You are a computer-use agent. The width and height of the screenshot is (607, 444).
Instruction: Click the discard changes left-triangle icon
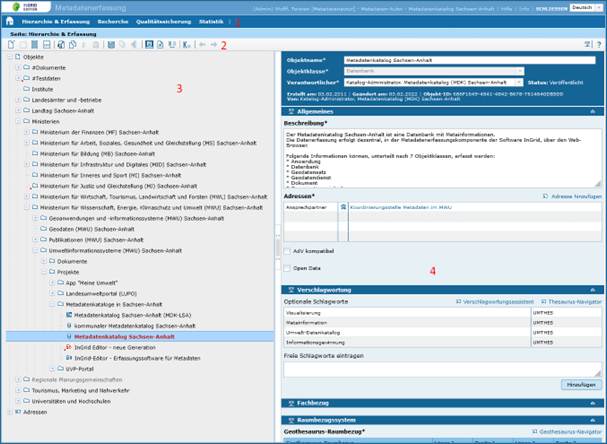(x=134, y=45)
